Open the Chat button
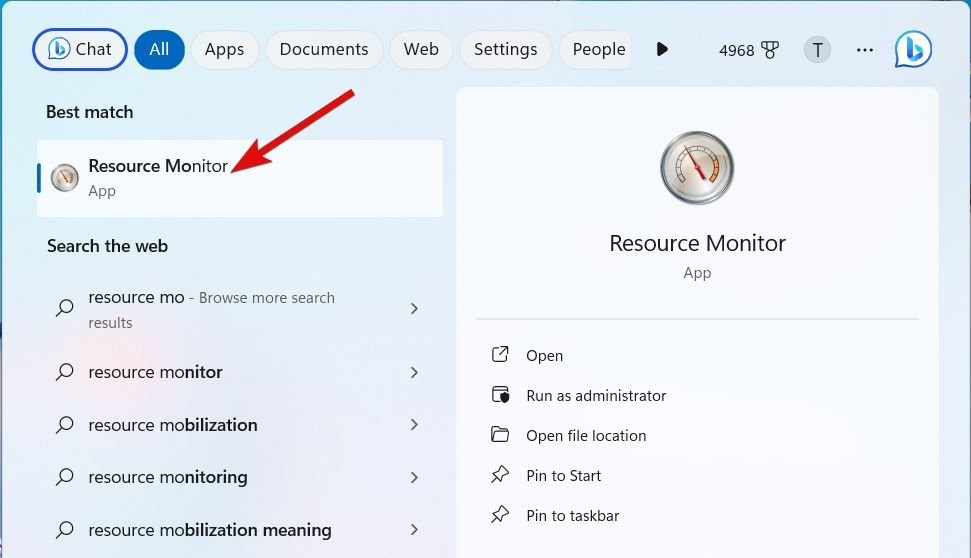This screenshot has height=558, width=971. click(80, 49)
